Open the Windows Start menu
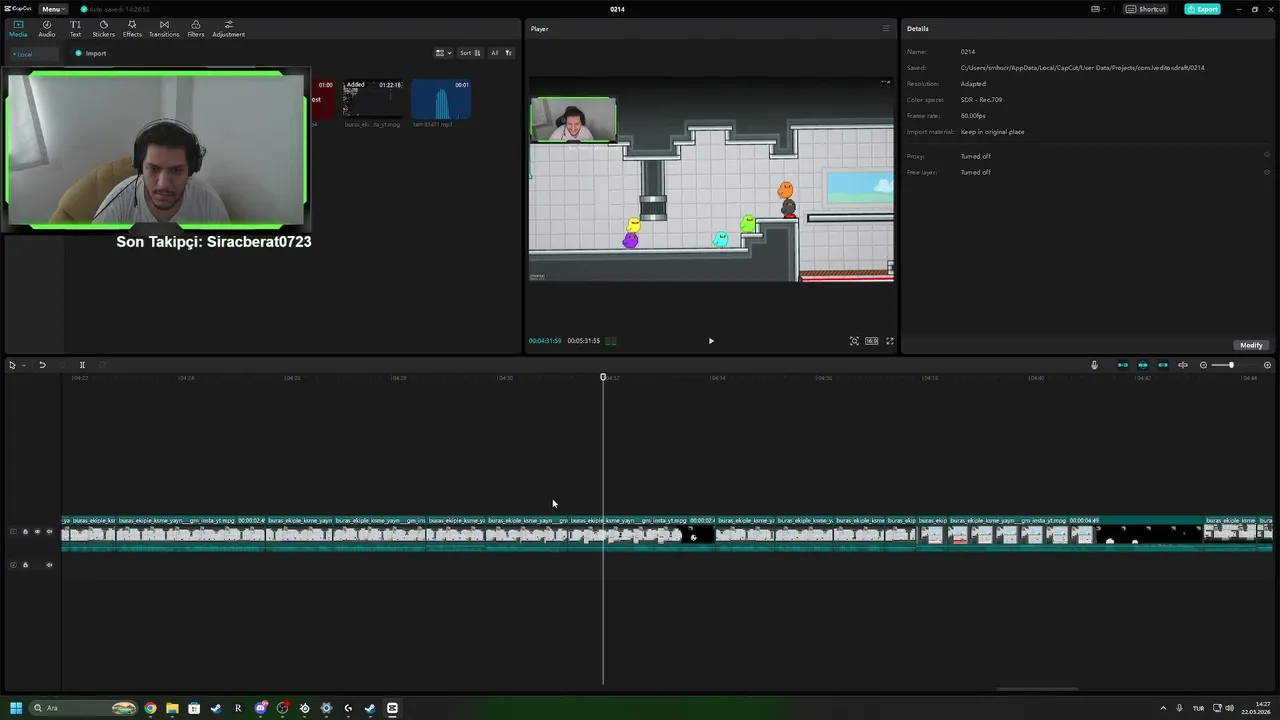Screen dimensions: 1280x720 coord(16,708)
